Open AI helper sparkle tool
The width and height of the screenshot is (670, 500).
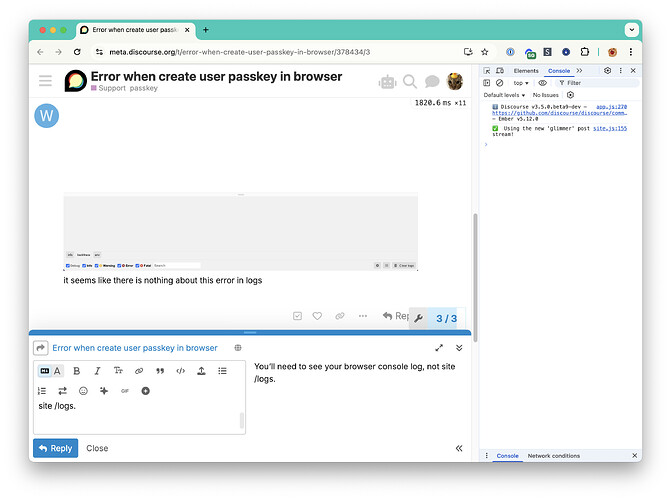click(104, 391)
